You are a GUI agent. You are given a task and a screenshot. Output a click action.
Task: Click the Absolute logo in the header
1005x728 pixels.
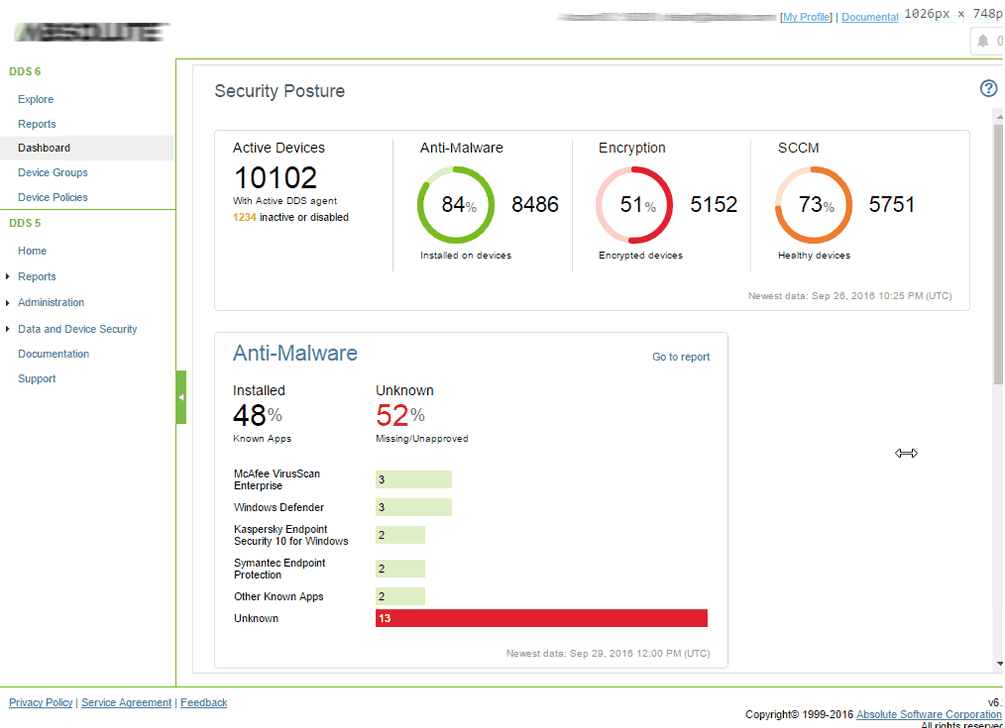pos(90,31)
